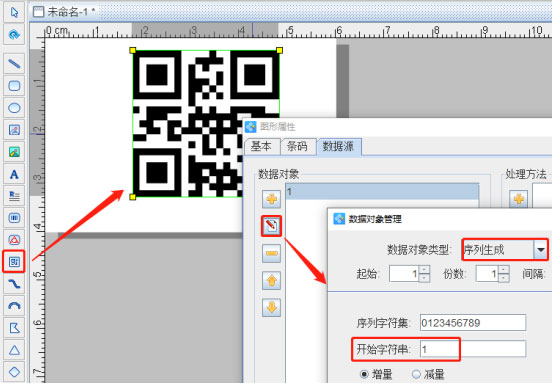Edit the selected data object

click(x=271, y=226)
